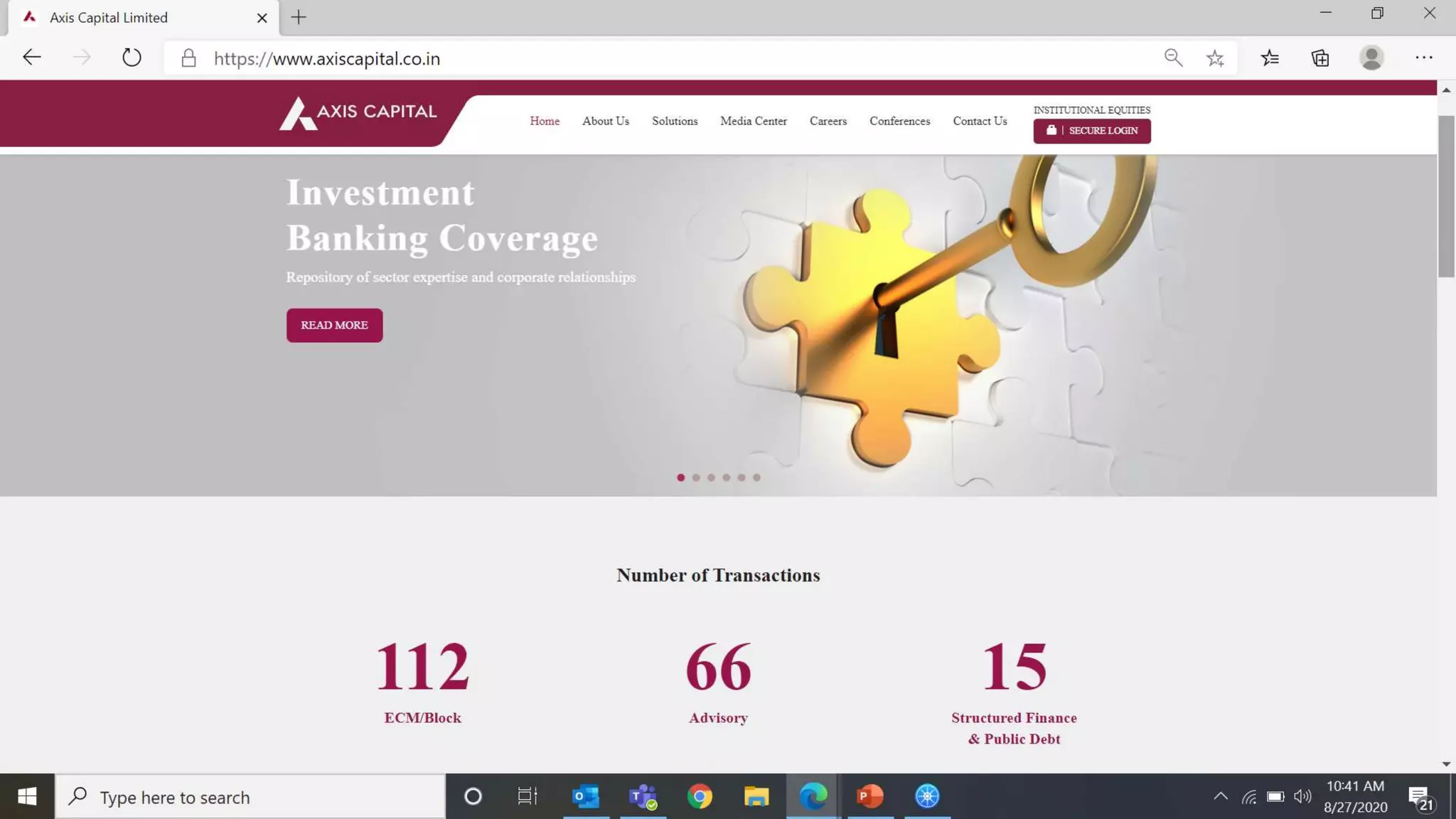Select the third carousel dot

pos(711,478)
